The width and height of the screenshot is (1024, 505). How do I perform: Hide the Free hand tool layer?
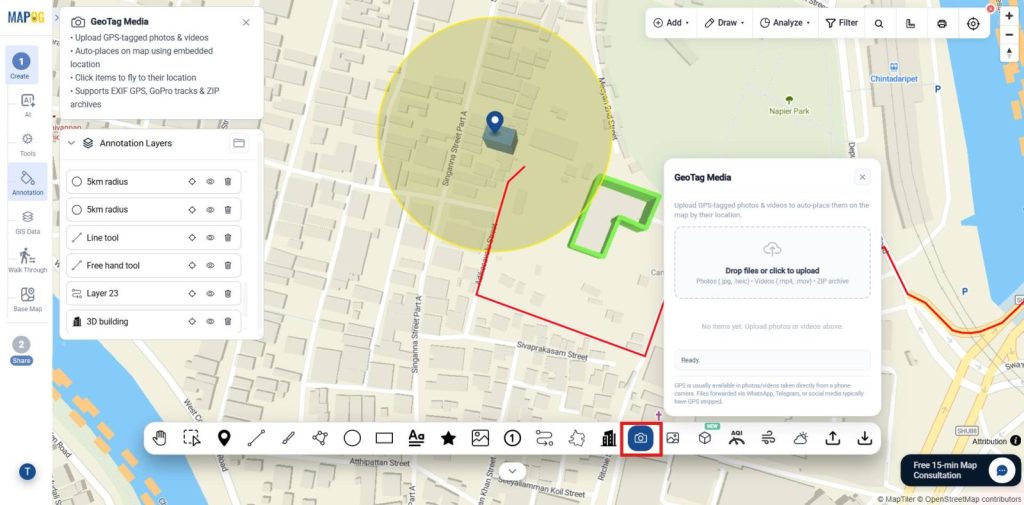(210, 265)
